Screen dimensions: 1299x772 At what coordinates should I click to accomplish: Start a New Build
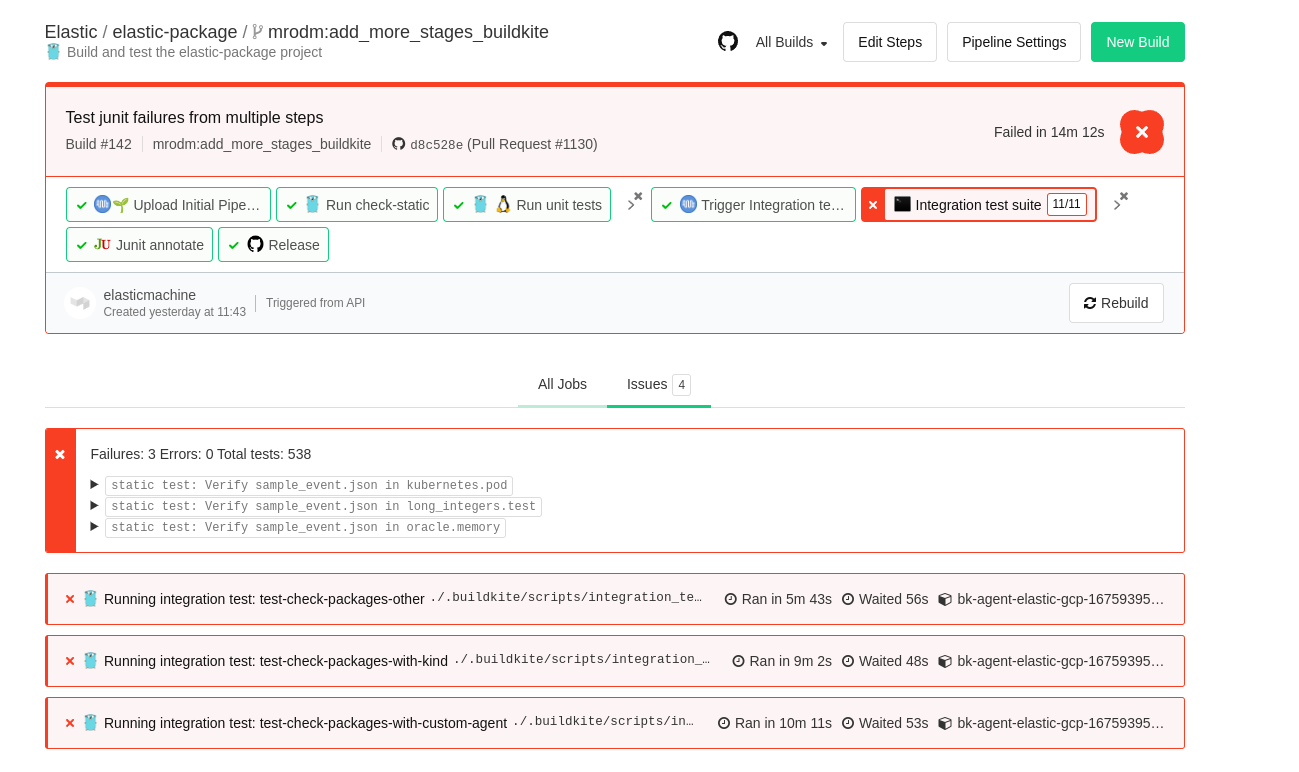(1137, 42)
